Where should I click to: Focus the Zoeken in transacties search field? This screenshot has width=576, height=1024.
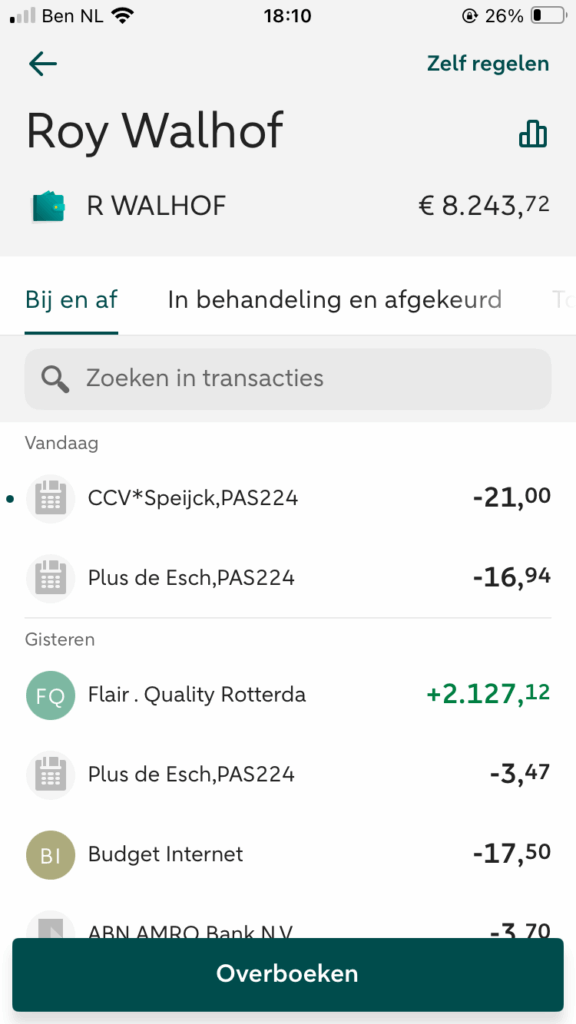click(288, 379)
